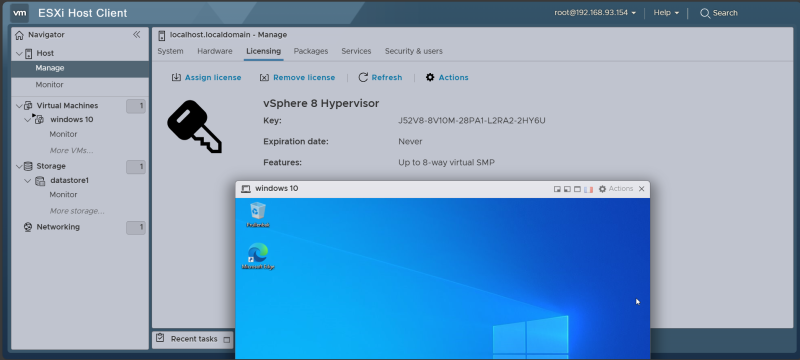Click the Networking globe icon
The width and height of the screenshot is (800, 360).
pyautogui.click(x=29, y=227)
